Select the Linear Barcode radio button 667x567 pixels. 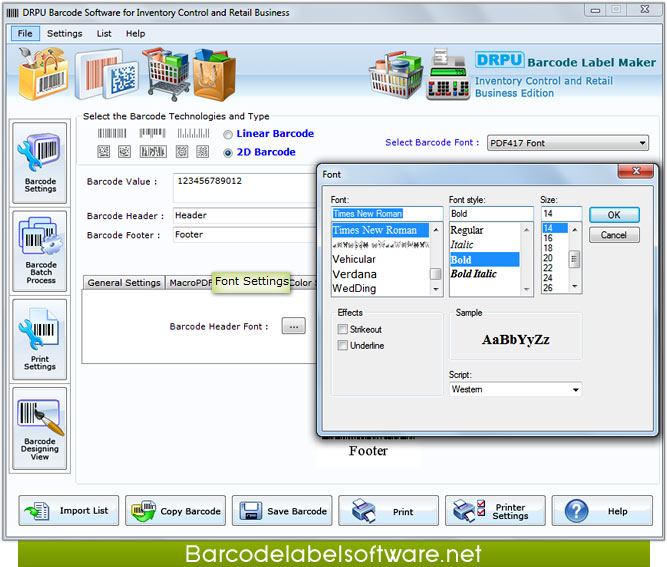(228, 134)
